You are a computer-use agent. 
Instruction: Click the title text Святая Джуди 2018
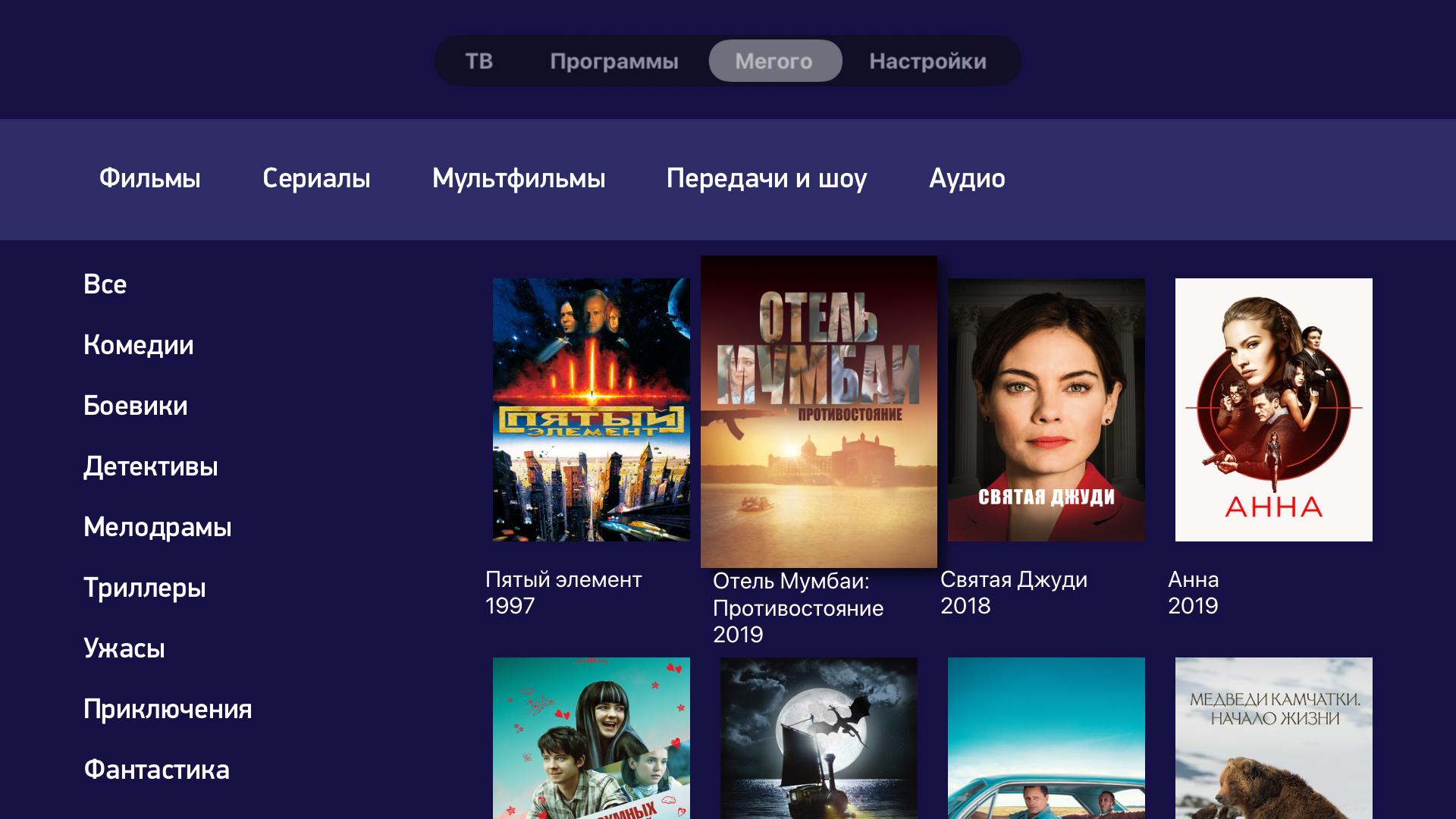point(1014,592)
